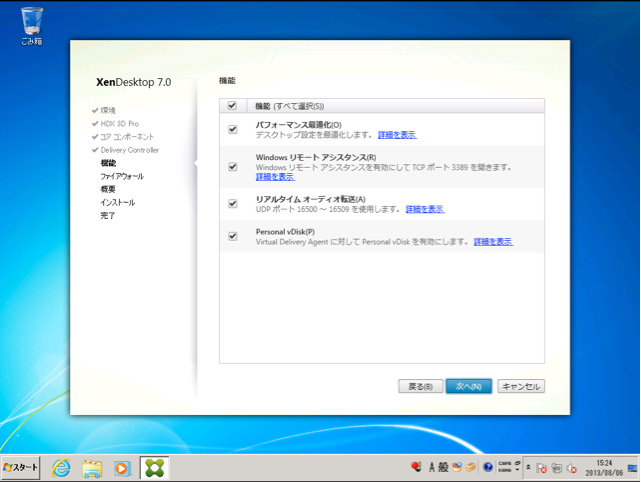641x482 pixels.
Task: Select the コア コンポーネント step
Action: click(x=127, y=137)
